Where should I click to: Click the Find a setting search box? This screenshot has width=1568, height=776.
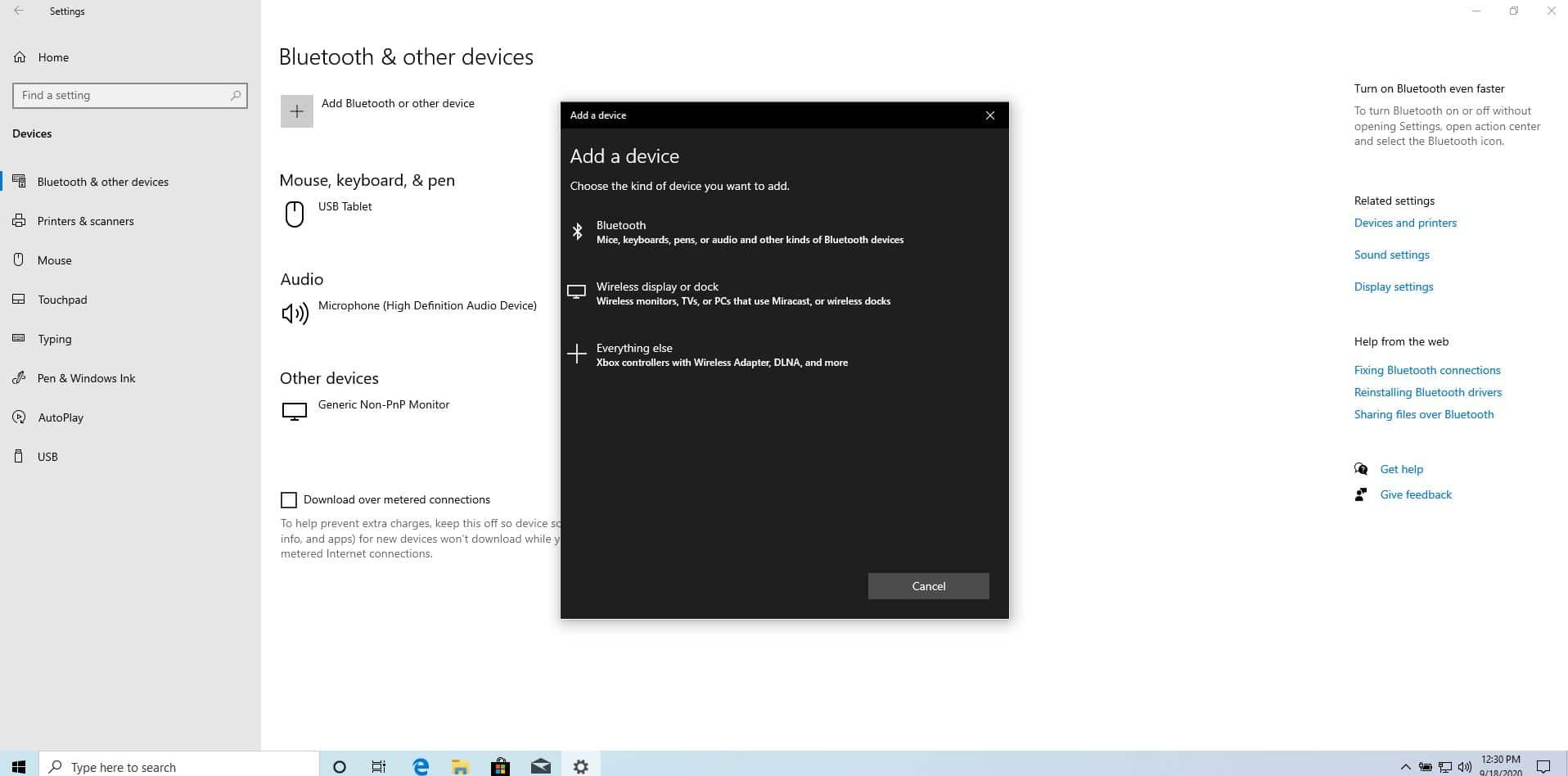point(129,95)
